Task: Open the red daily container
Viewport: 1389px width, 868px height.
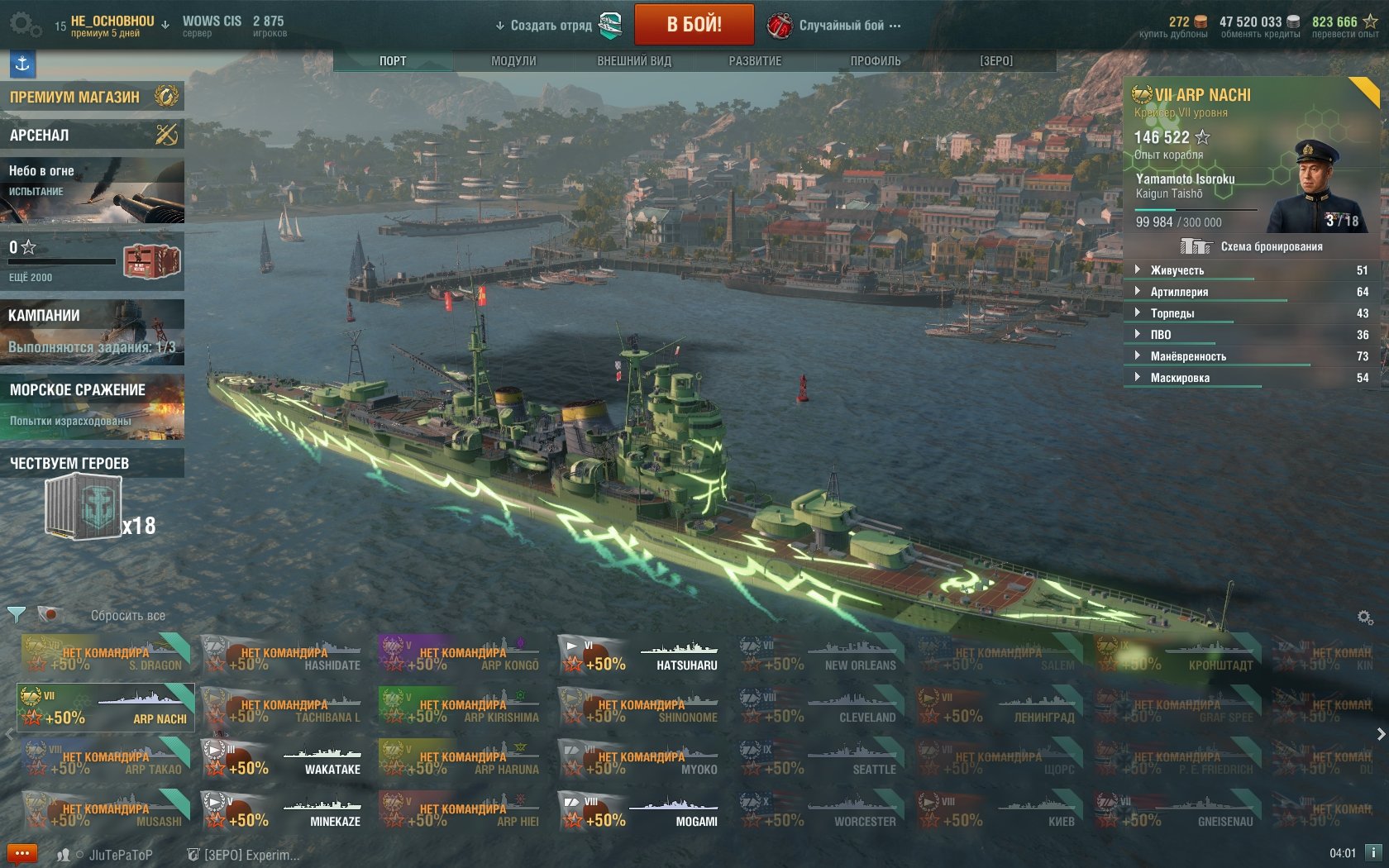Action: [151, 261]
